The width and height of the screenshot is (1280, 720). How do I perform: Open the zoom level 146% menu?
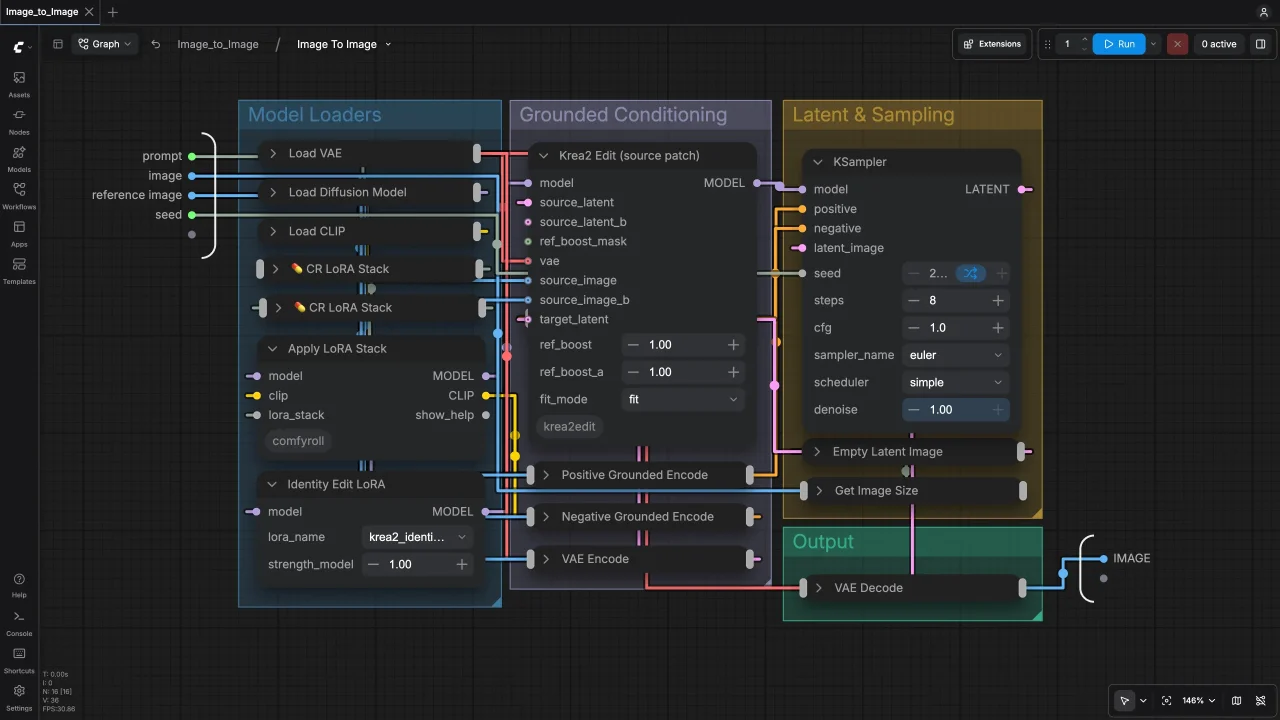1199,701
